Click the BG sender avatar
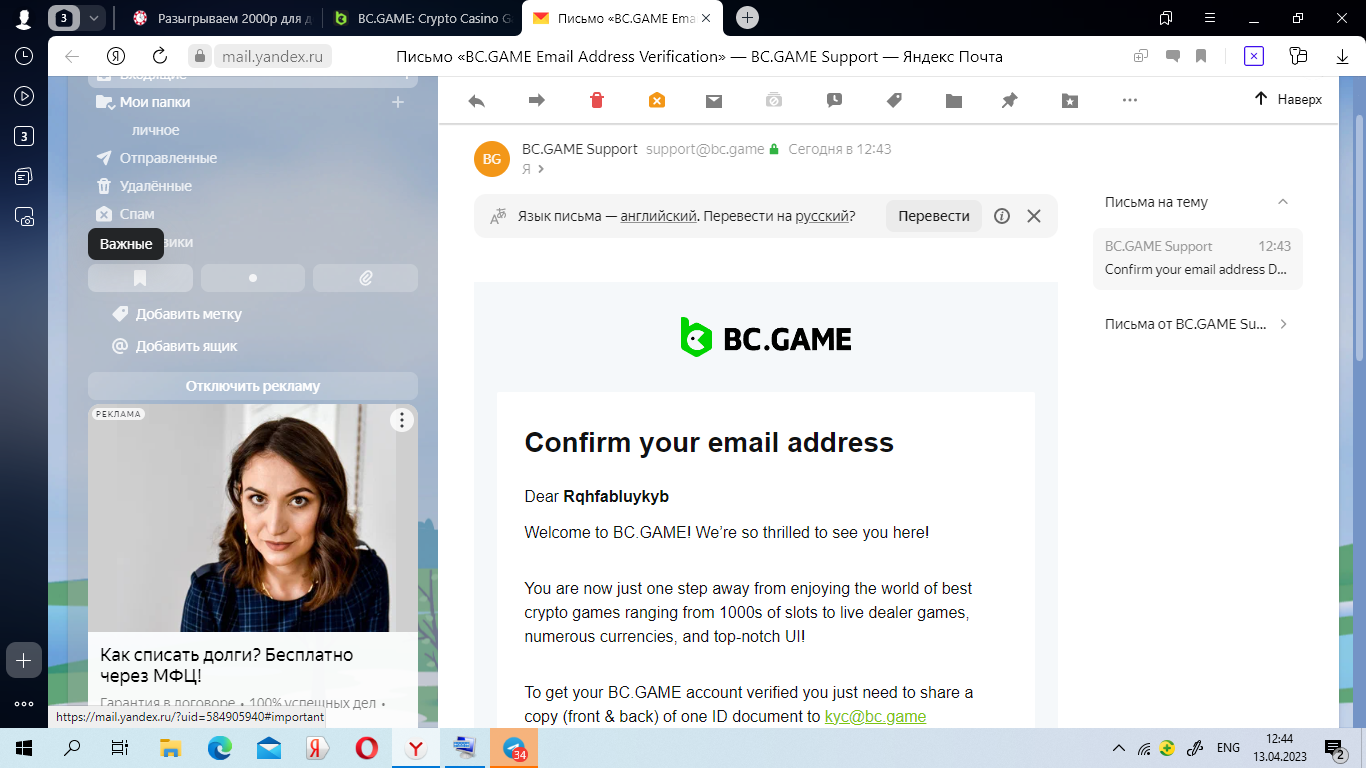The image size is (1366, 768). (492, 159)
